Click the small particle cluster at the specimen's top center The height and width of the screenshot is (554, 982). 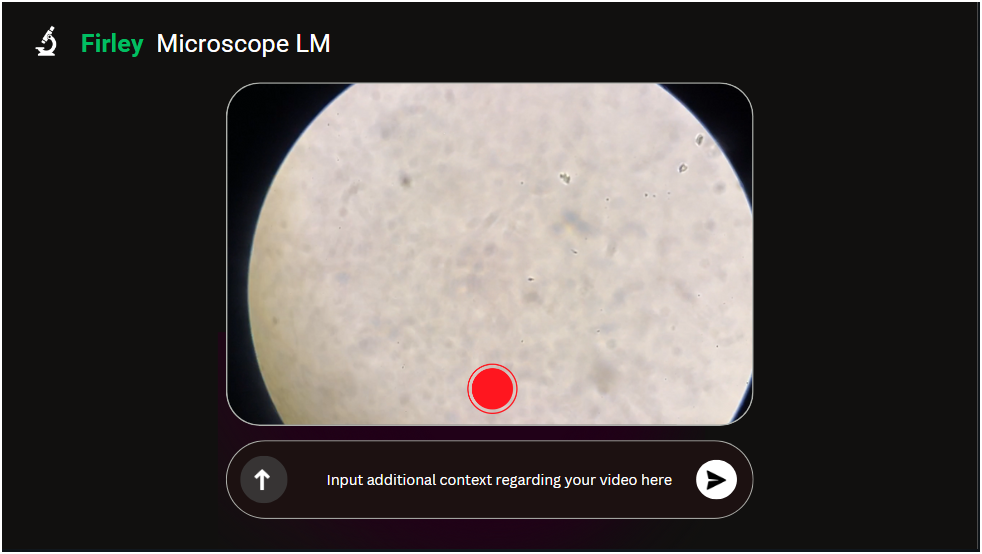coord(564,178)
